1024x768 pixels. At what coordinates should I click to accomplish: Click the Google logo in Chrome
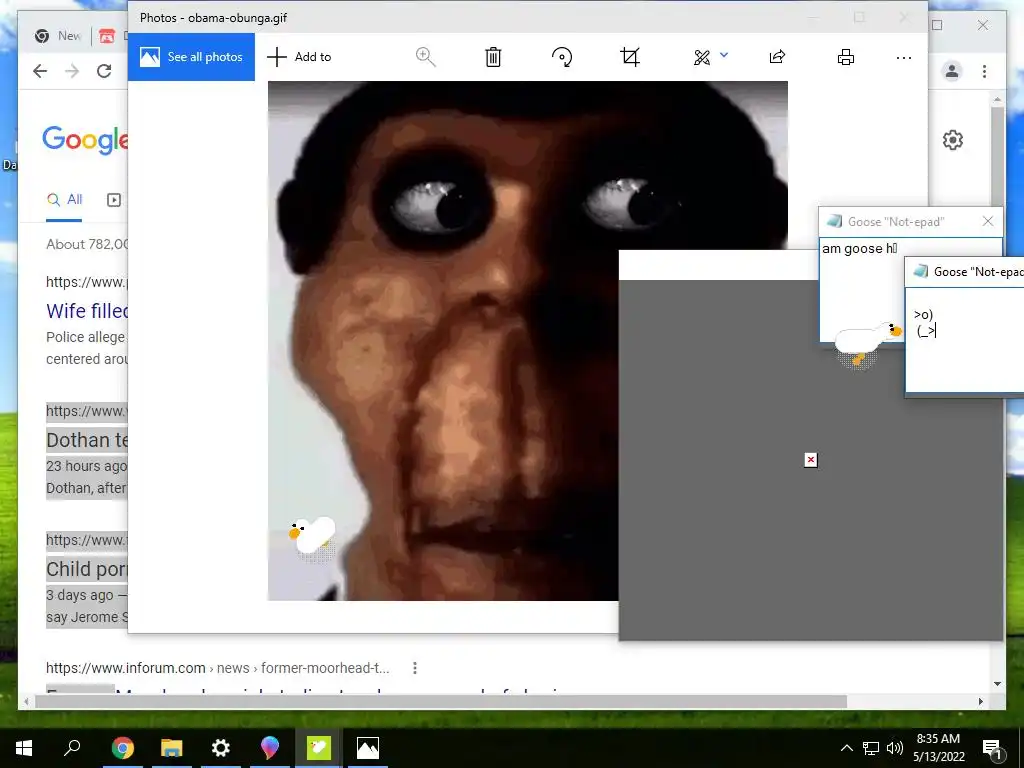[85, 139]
